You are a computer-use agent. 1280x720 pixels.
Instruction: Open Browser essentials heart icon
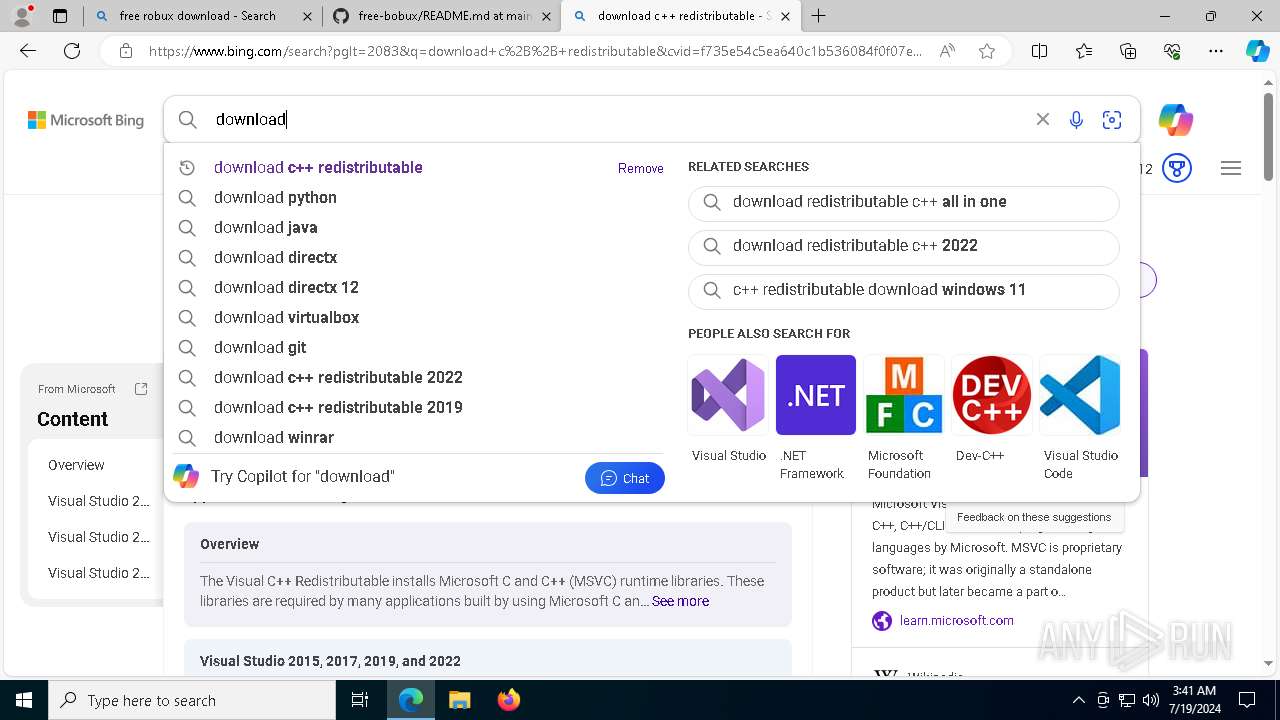[1172, 51]
